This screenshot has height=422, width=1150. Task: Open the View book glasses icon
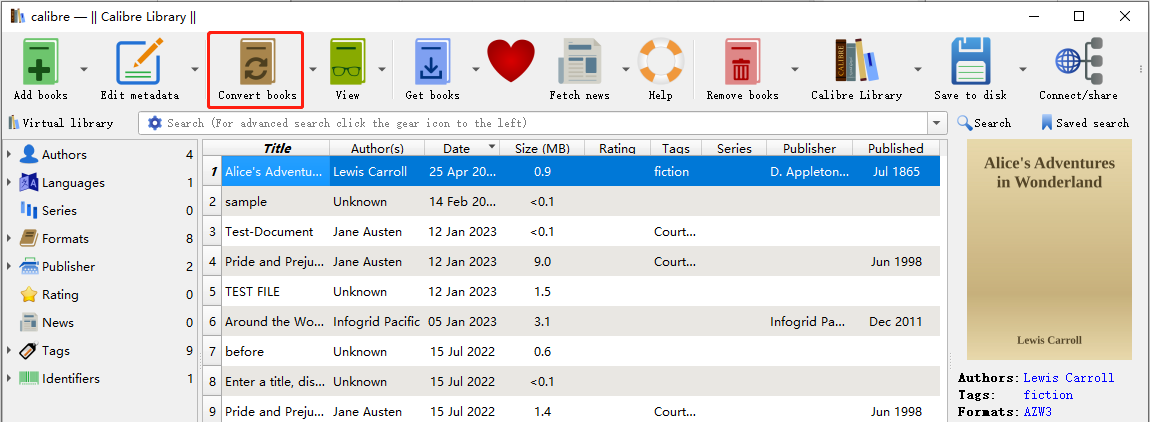pos(348,62)
